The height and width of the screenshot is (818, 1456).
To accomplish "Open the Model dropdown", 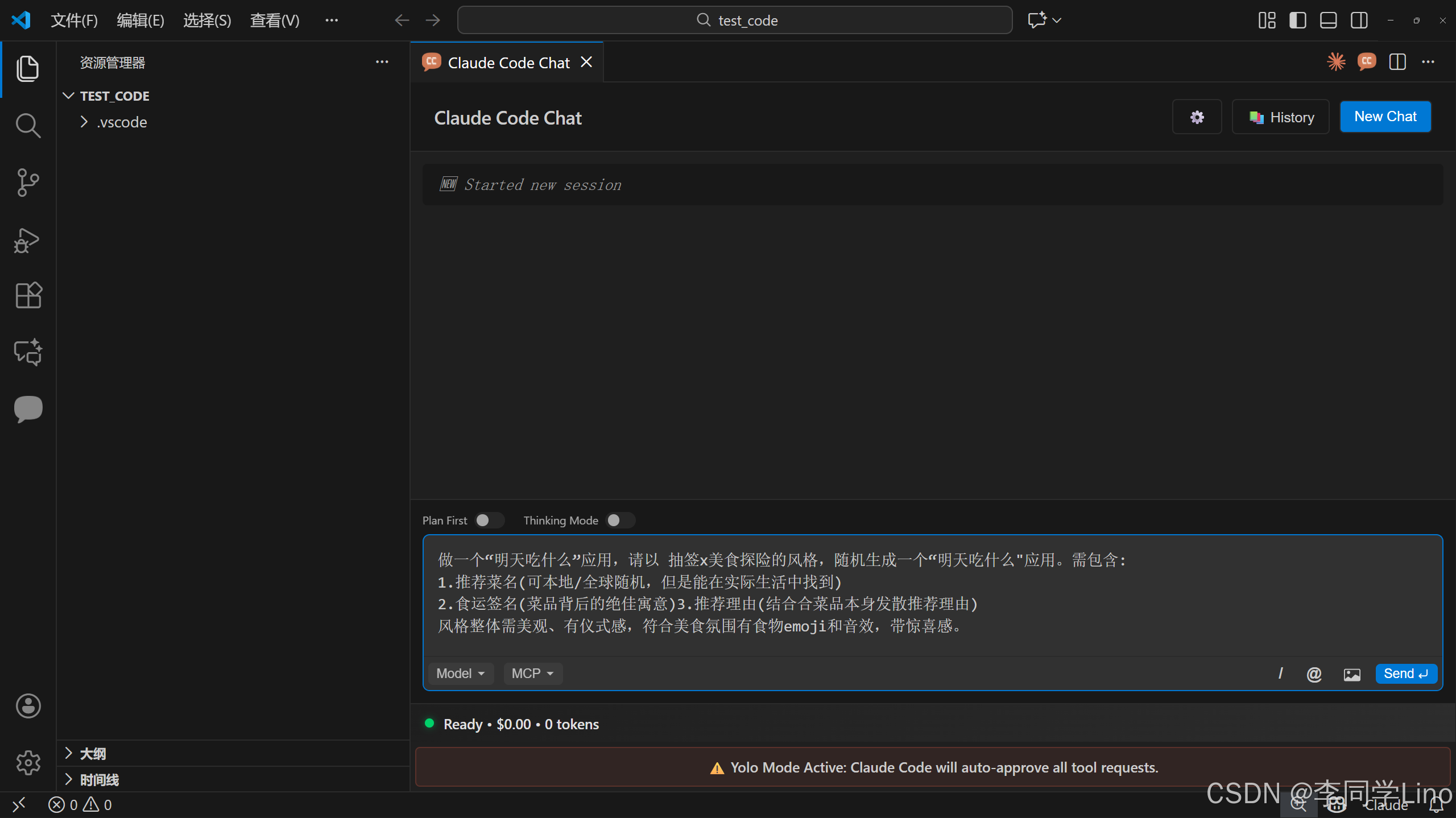I will (x=460, y=674).
